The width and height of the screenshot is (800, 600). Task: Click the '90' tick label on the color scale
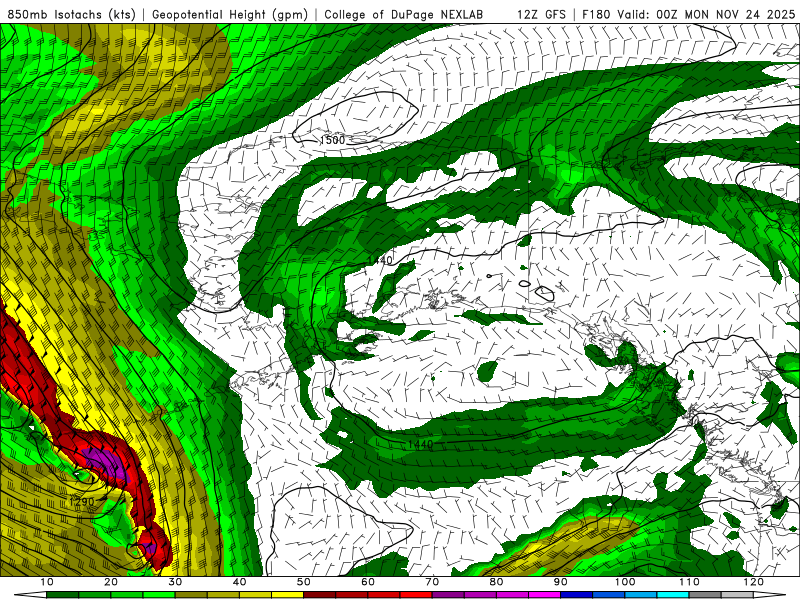pyautogui.click(x=561, y=582)
